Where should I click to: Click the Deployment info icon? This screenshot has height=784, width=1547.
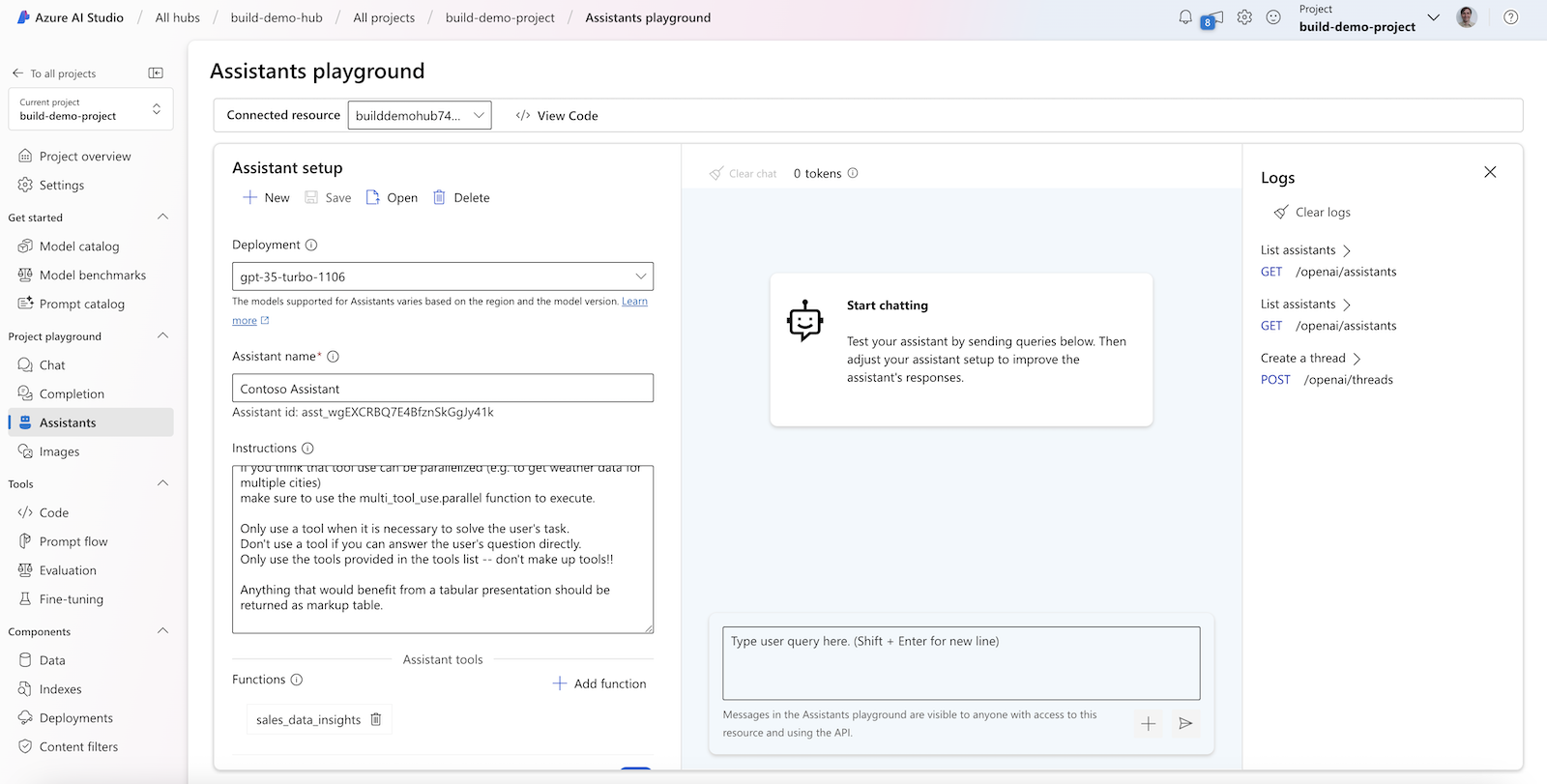[x=311, y=246]
